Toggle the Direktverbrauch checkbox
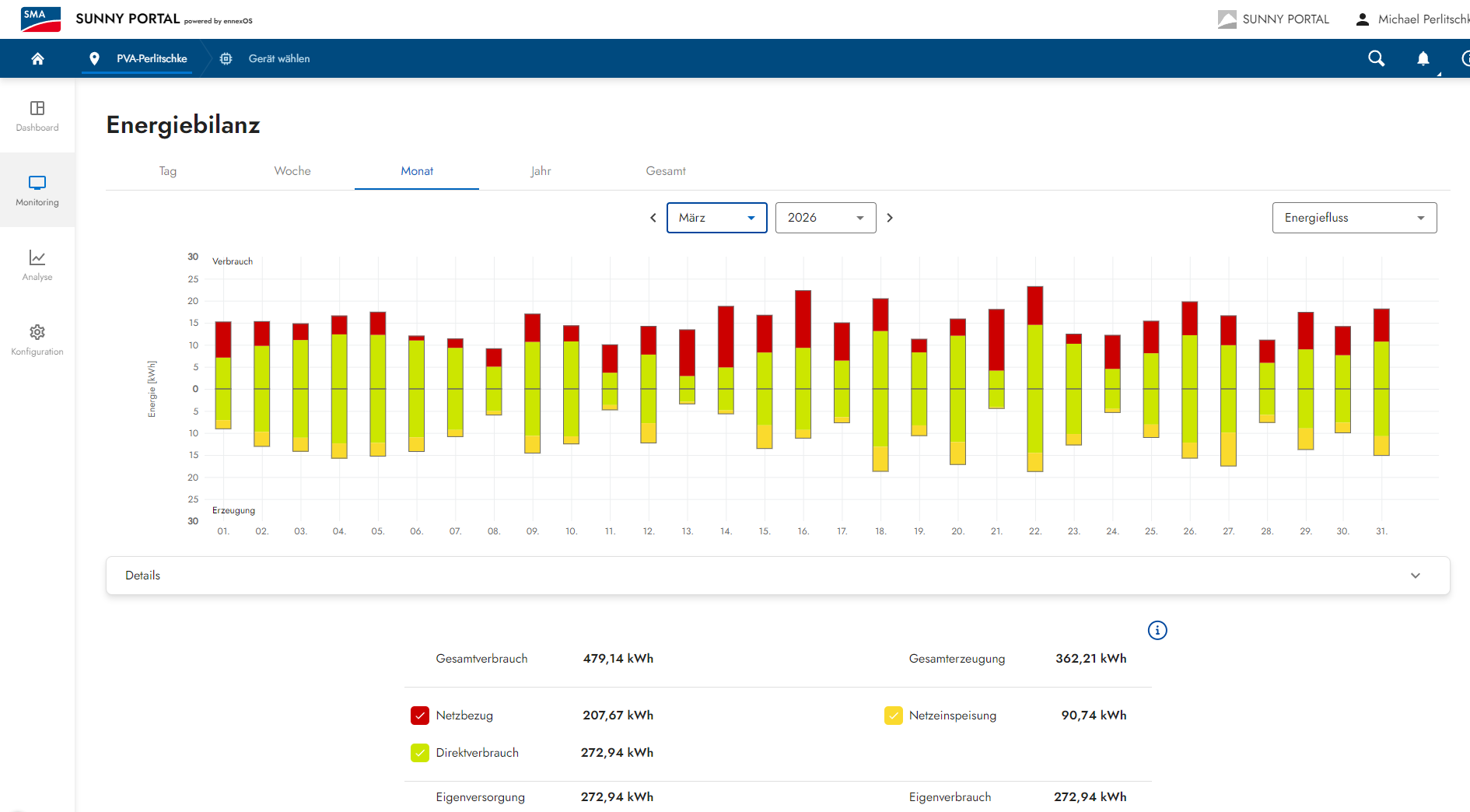The height and width of the screenshot is (812, 1470). click(420, 753)
